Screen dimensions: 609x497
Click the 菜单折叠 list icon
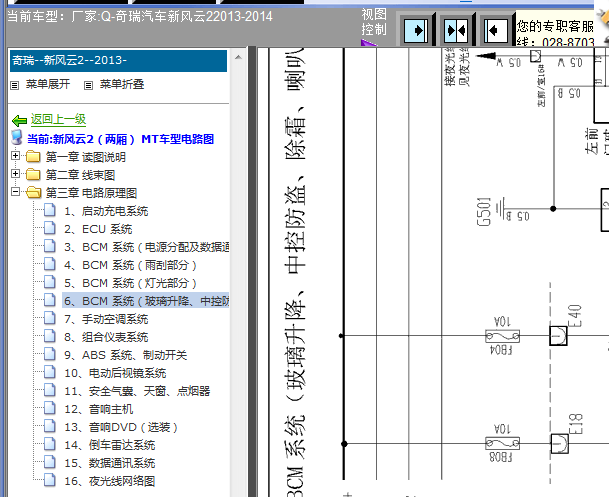89,85
